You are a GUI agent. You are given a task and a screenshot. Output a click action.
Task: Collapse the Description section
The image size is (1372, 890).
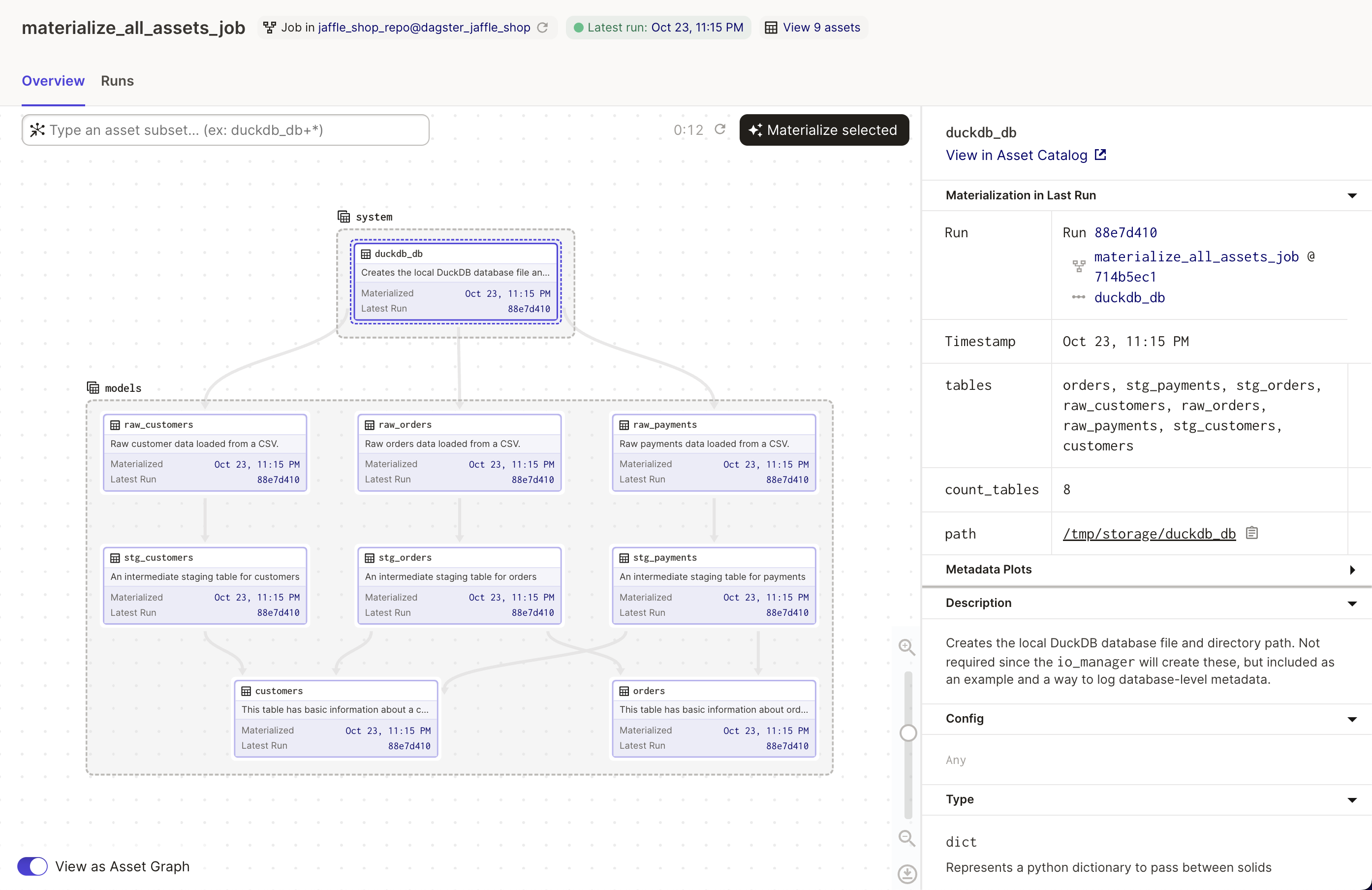point(1351,604)
